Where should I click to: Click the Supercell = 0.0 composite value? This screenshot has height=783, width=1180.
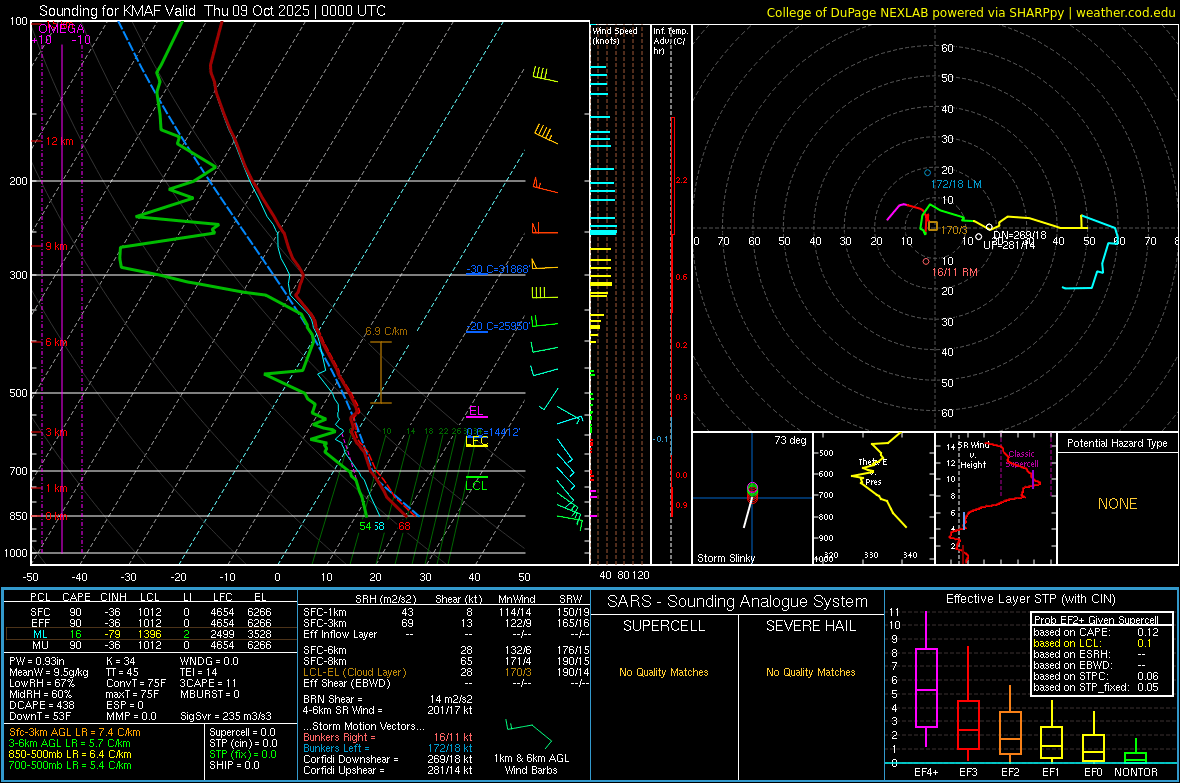[242, 732]
